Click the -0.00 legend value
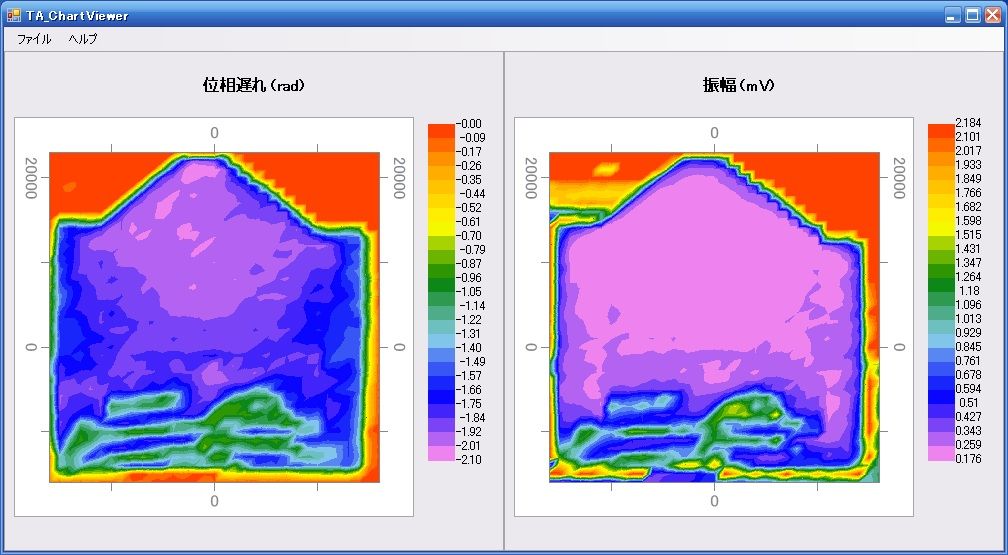This screenshot has width=1008, height=555. click(x=468, y=123)
